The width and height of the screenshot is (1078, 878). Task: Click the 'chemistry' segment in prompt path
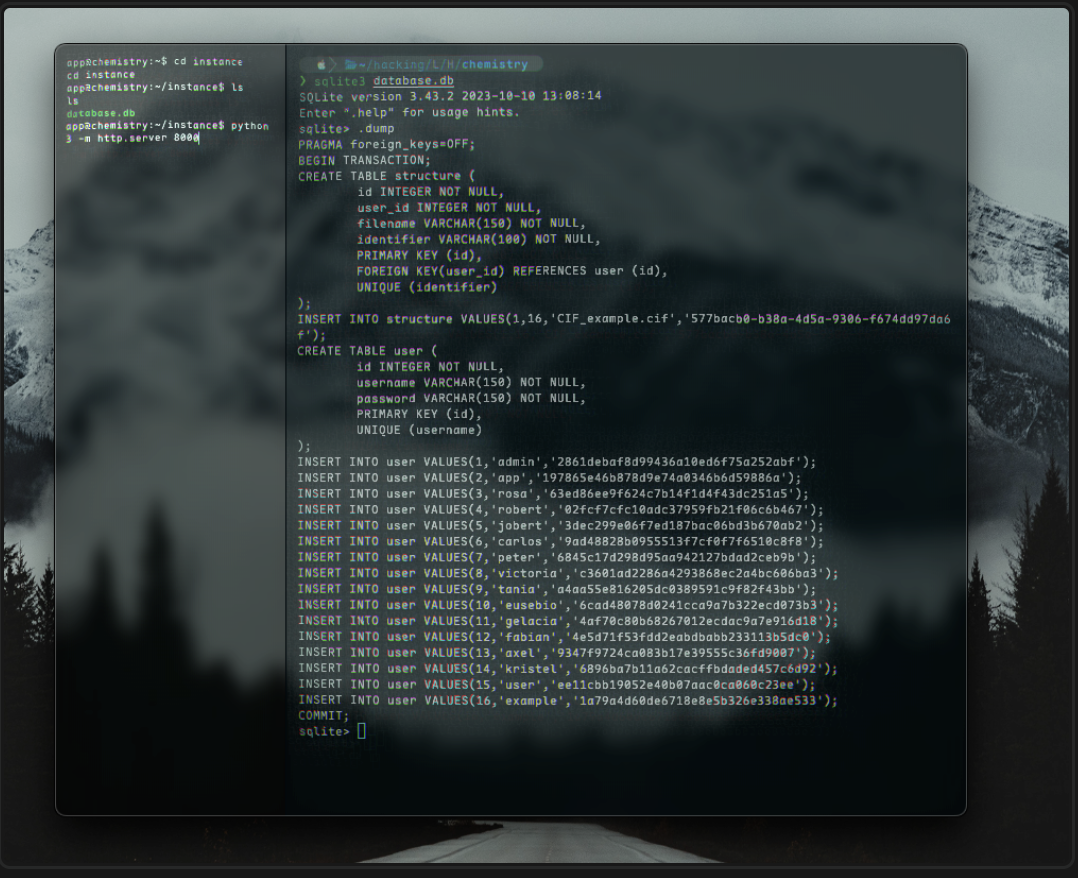click(x=495, y=65)
